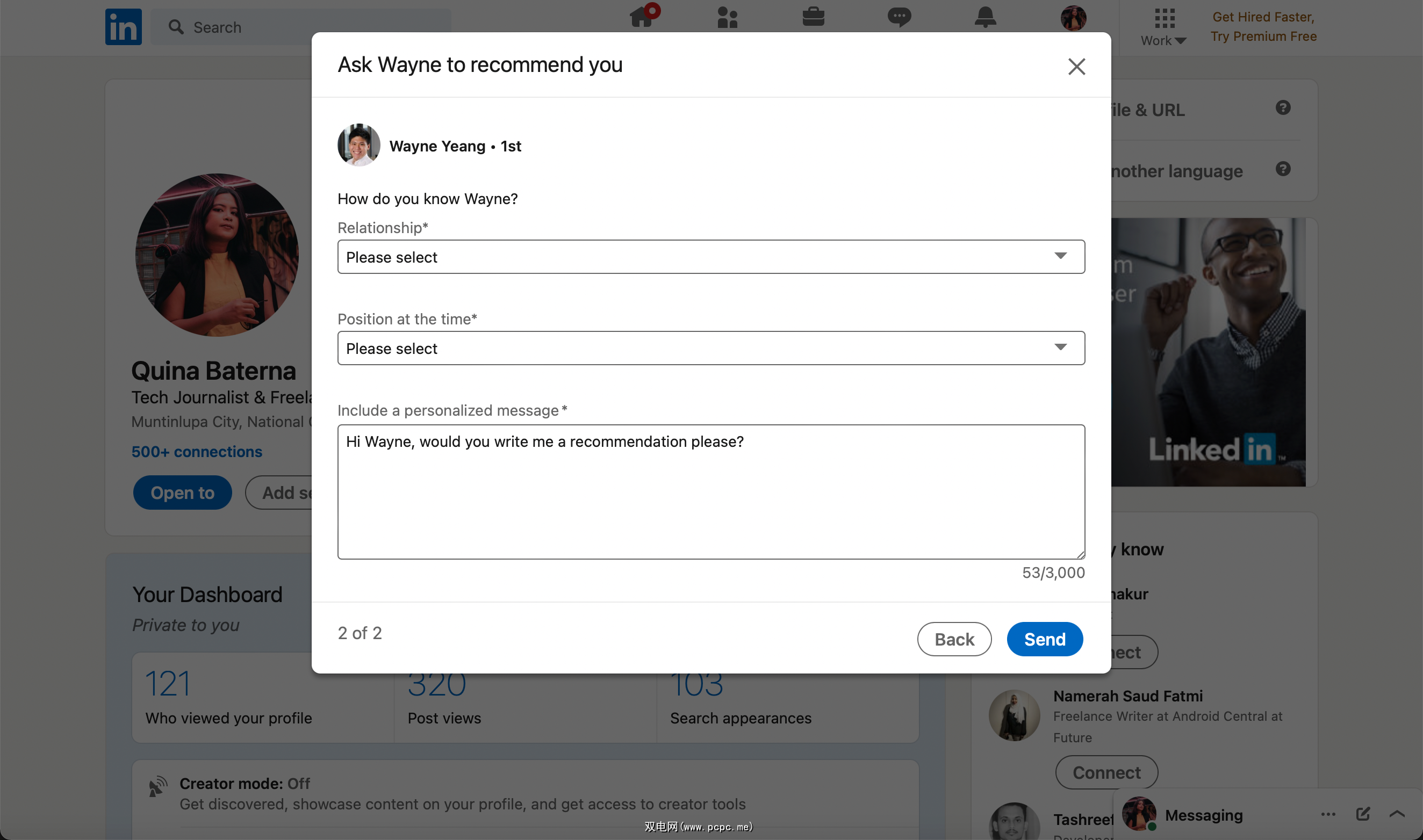The height and width of the screenshot is (840, 1423).
Task: Open My Network people icon
Action: (727, 17)
